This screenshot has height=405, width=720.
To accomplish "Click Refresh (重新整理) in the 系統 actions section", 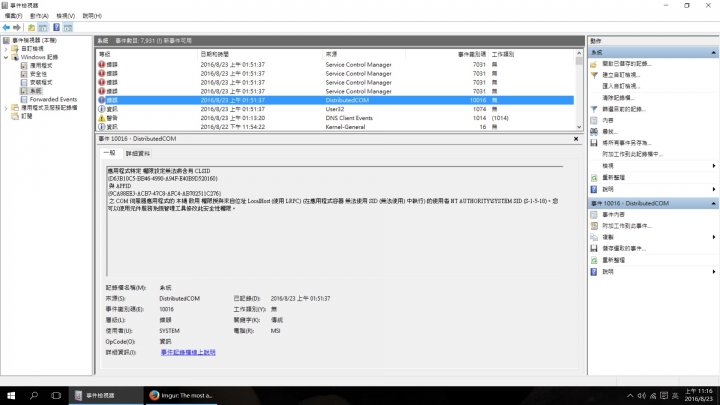I will 613,178.
